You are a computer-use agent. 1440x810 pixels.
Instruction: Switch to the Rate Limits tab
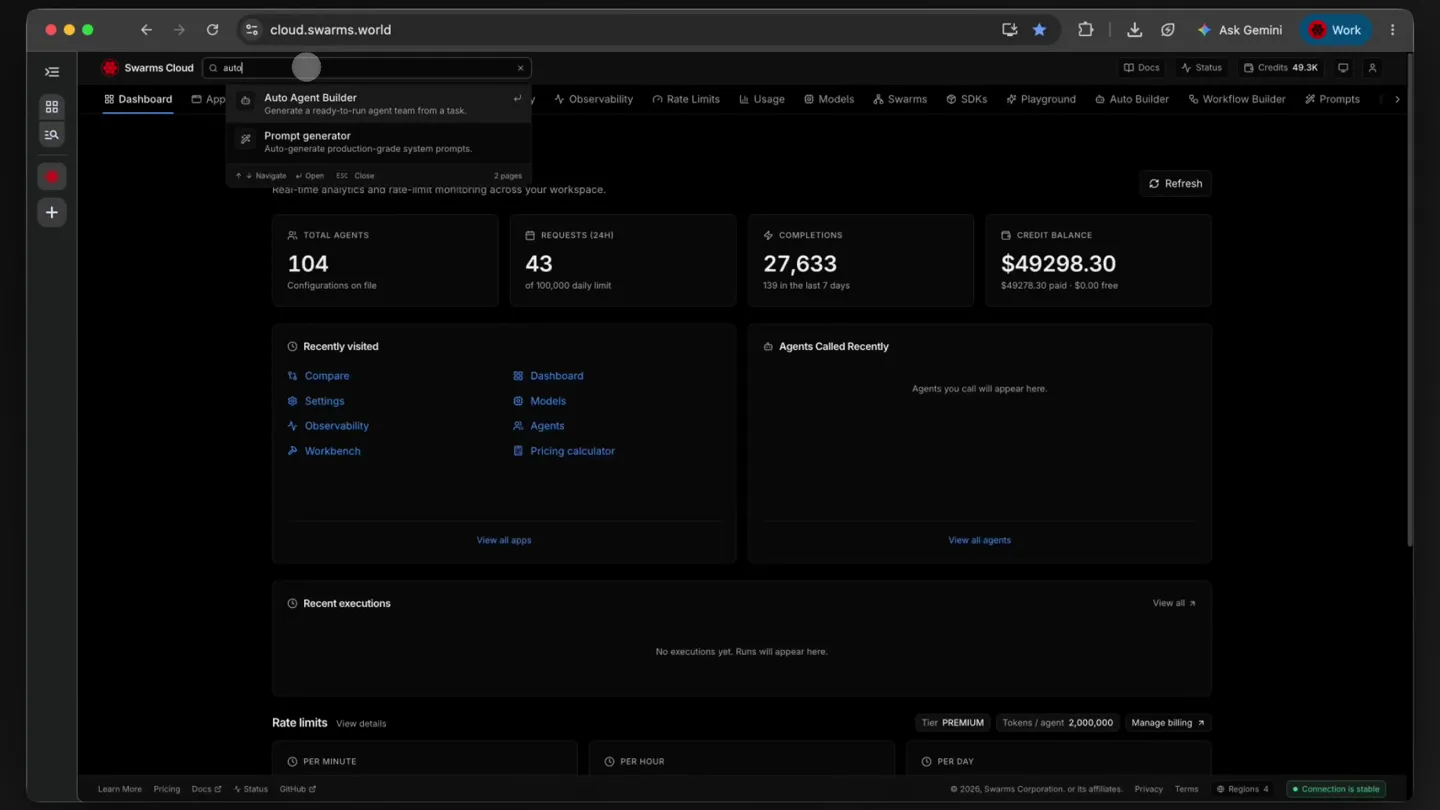pyautogui.click(x=686, y=99)
